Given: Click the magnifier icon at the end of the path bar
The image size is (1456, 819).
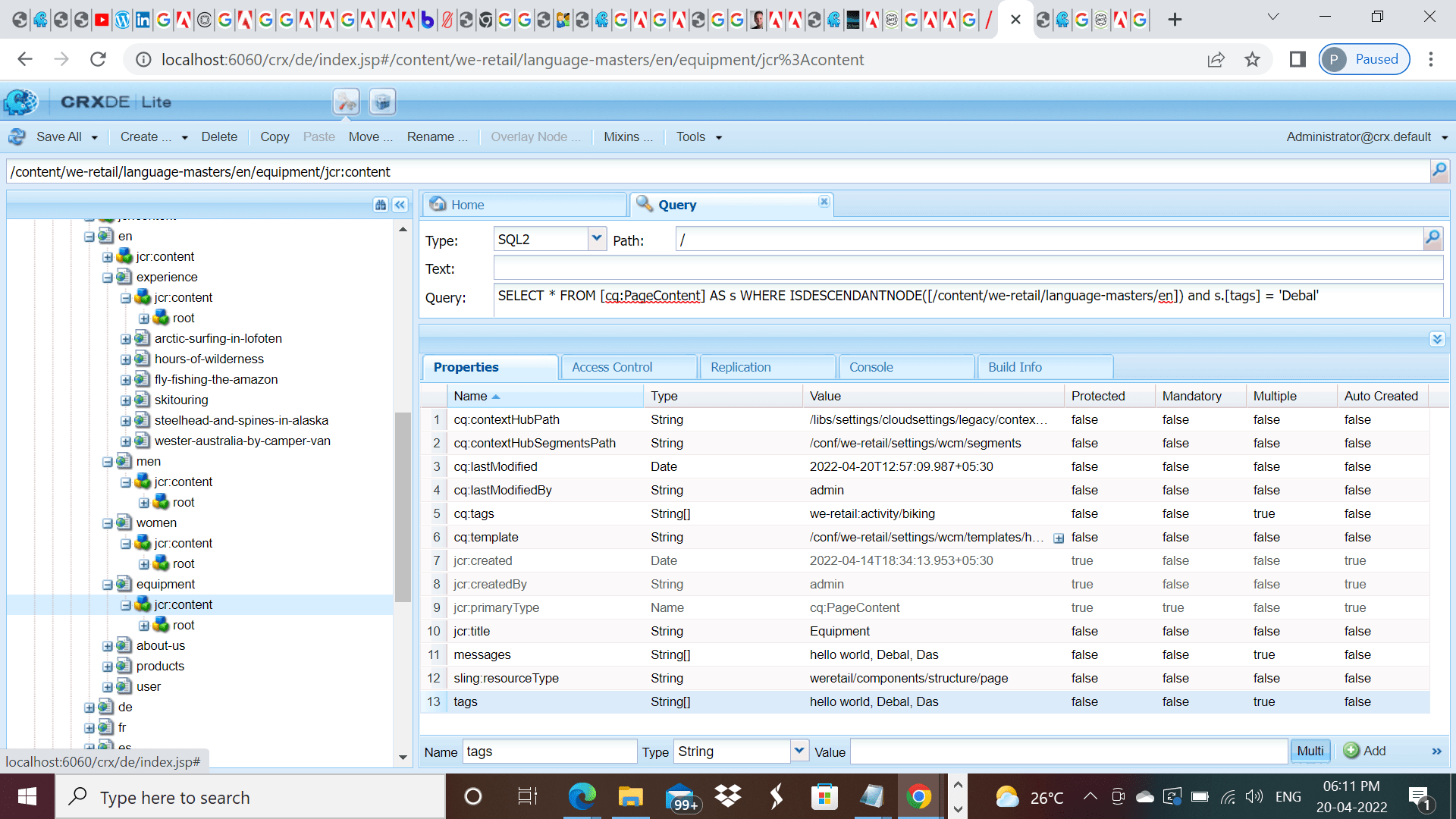Looking at the screenshot, I should point(1439,171).
